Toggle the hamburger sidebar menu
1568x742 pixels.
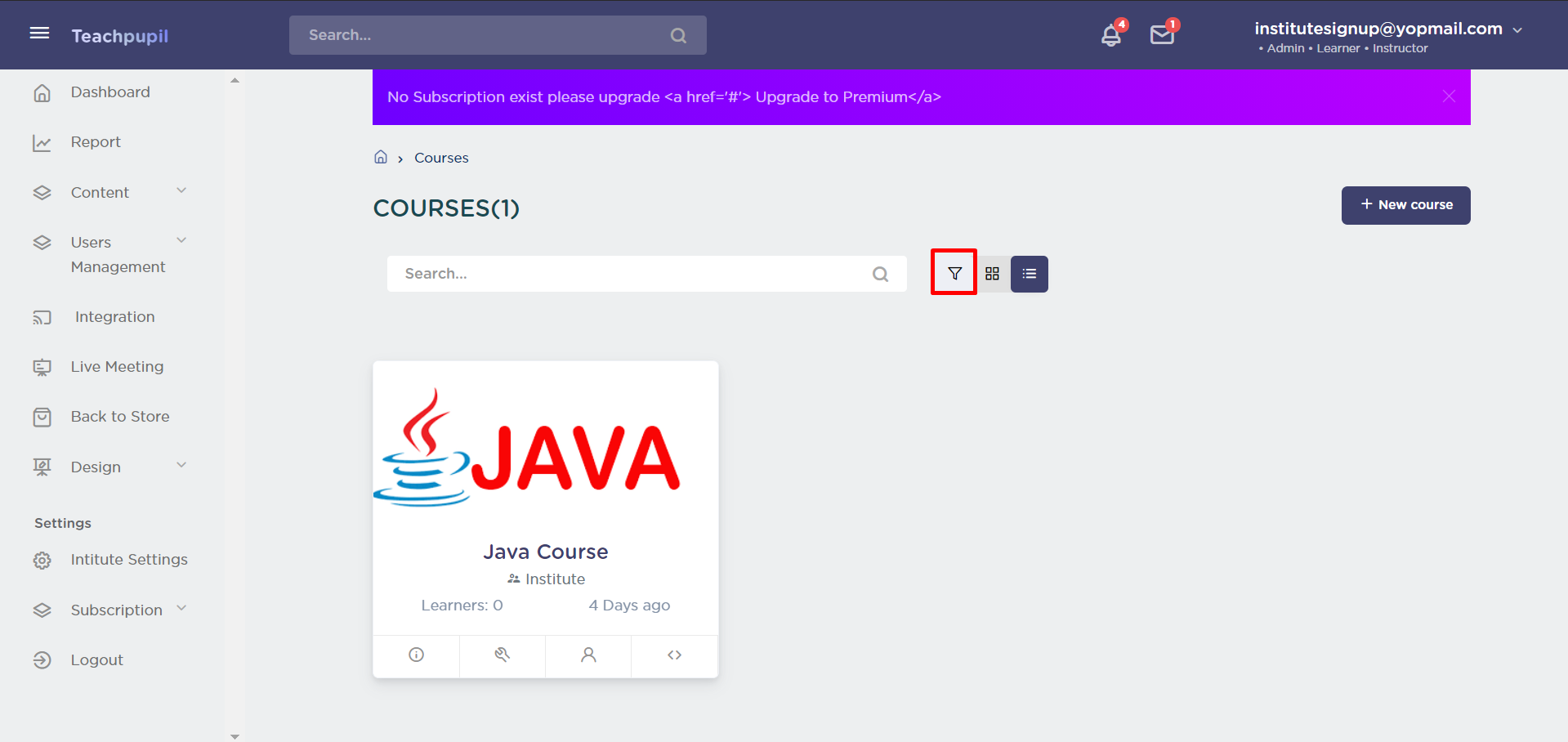coord(39,34)
